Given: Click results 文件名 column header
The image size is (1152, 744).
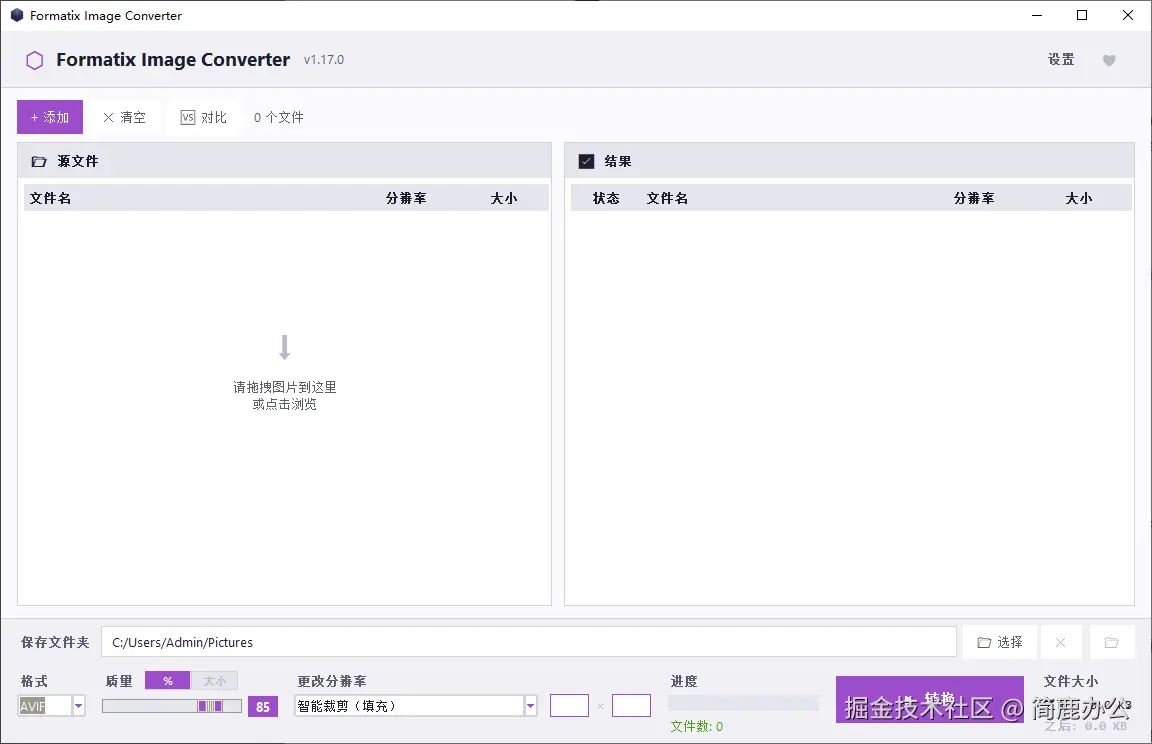Looking at the screenshot, I should pyautogui.click(x=667, y=198).
